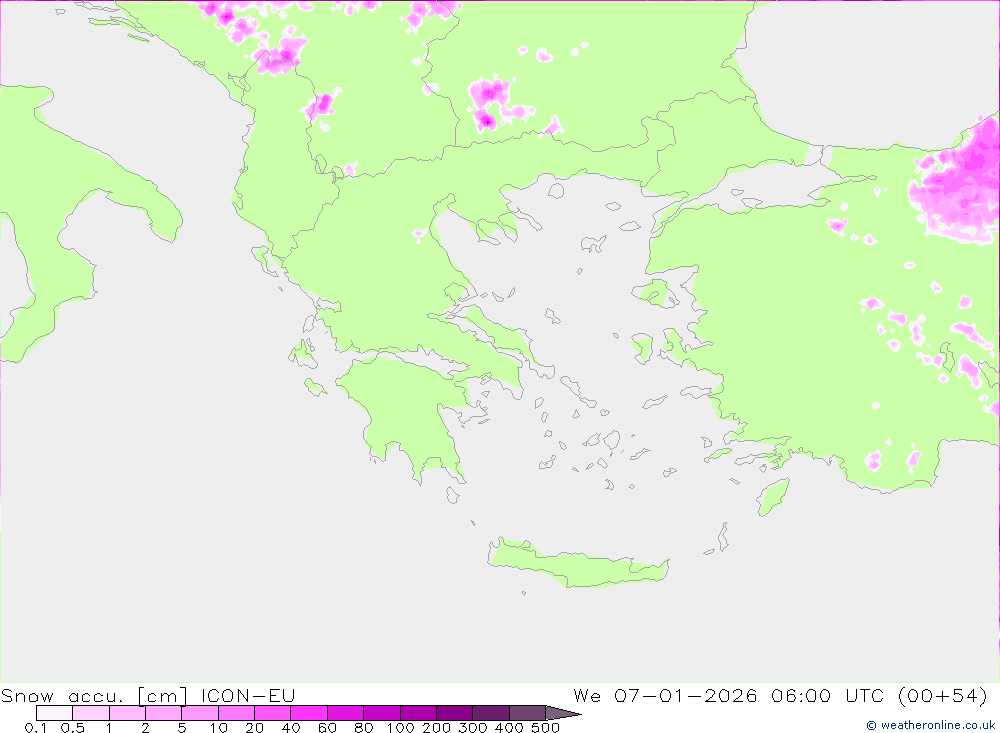
Task: Pick the 20–40 cm legend swatch
Action: click(x=272, y=713)
